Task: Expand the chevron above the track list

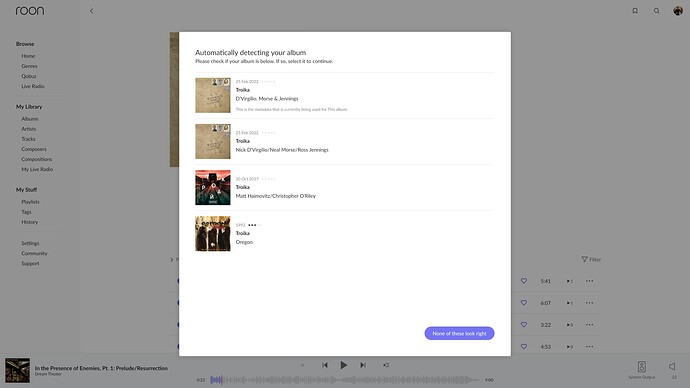Action: point(172,260)
